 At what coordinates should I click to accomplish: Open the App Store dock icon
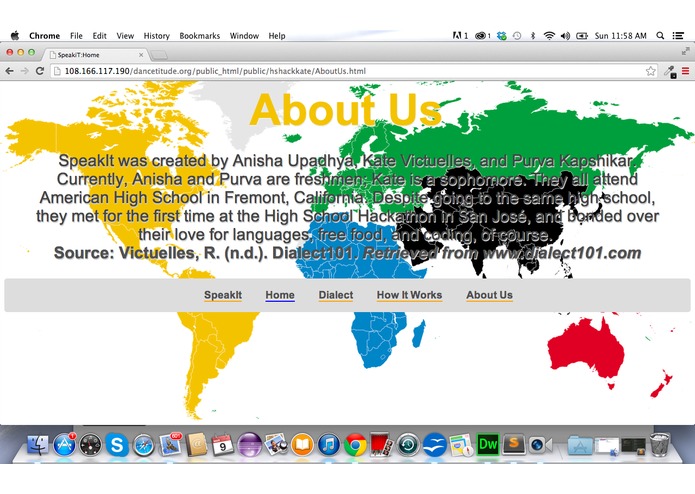65,445
